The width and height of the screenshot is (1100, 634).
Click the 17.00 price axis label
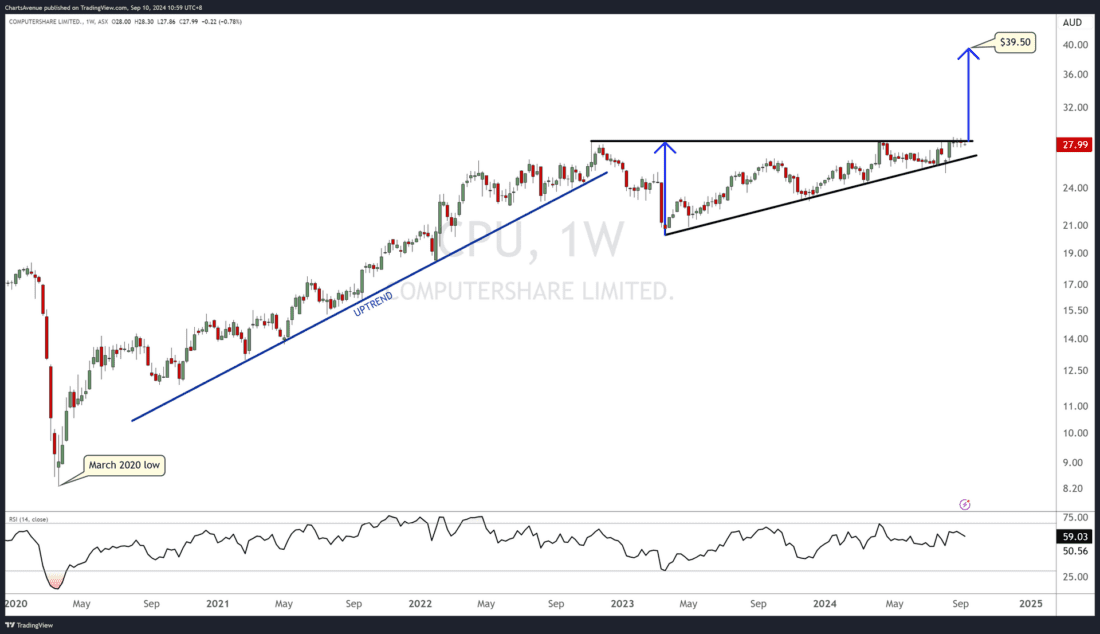(x=1075, y=285)
